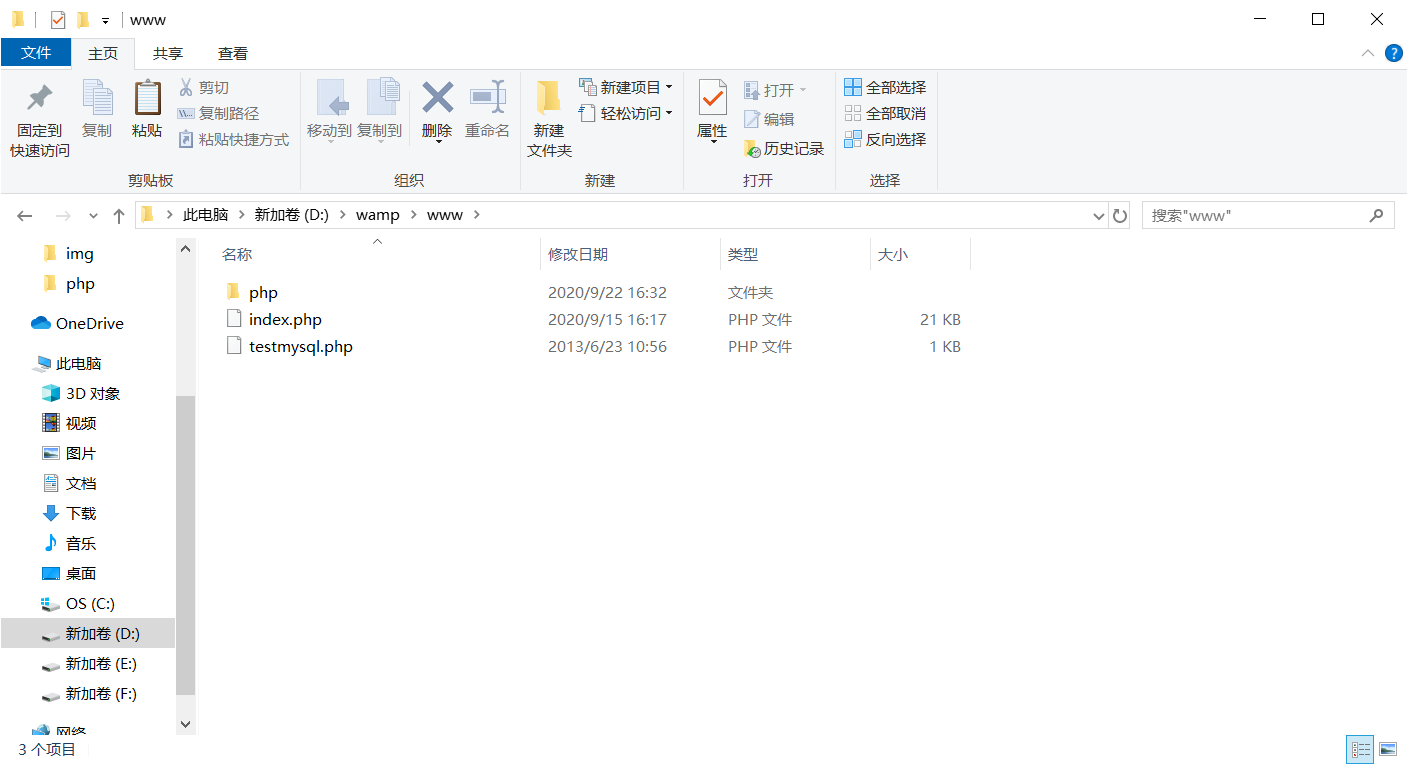
Task: Select OneDrive in navigation pane
Action: tap(89, 324)
